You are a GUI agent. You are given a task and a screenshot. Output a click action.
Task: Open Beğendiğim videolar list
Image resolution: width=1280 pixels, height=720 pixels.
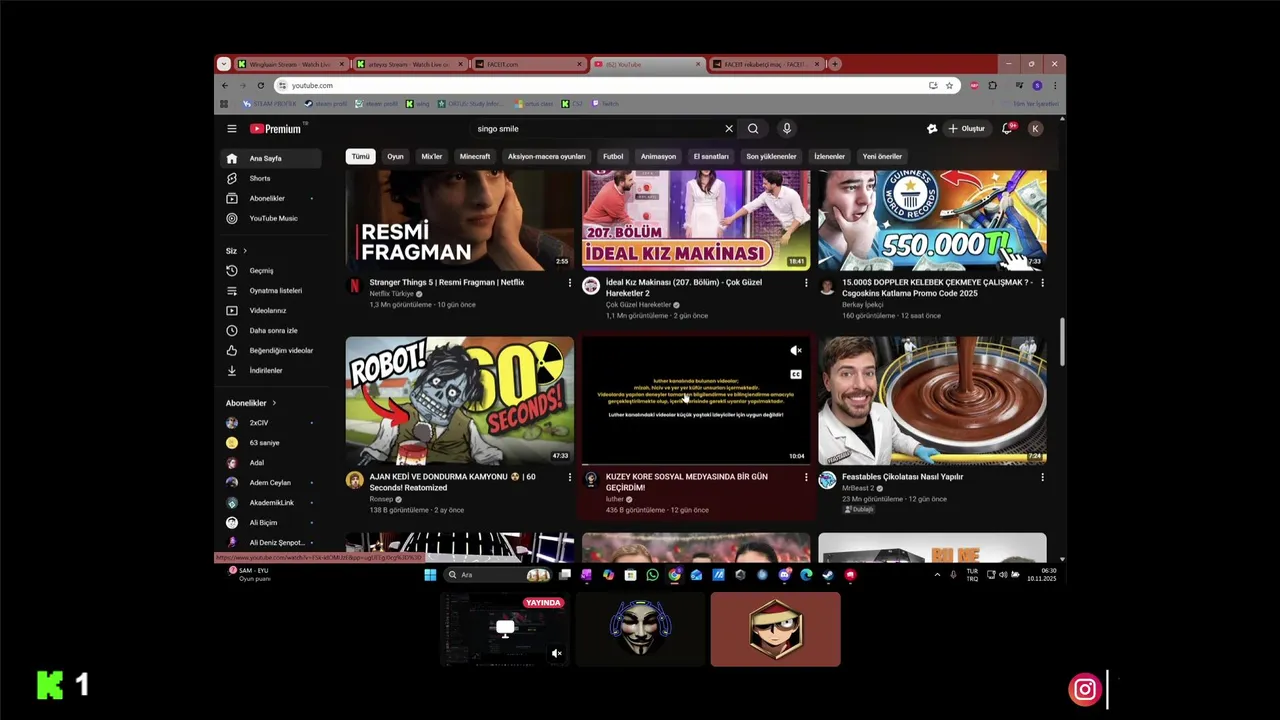(271, 350)
